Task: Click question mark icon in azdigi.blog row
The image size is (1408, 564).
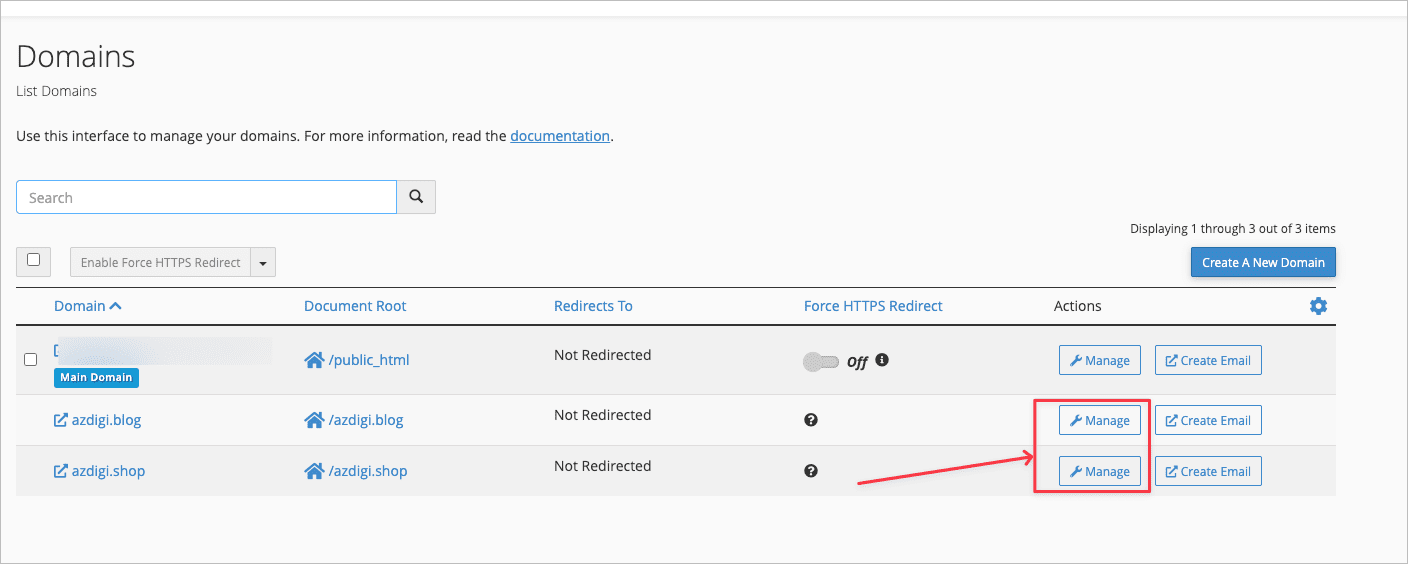Action: click(811, 420)
